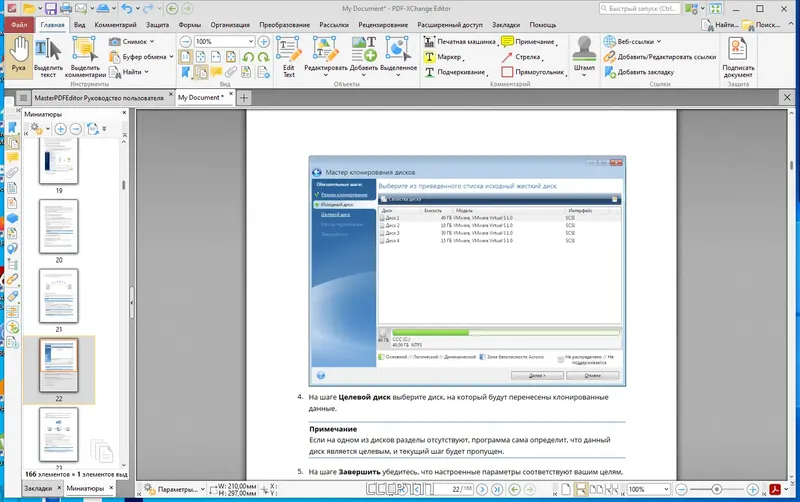Select the Печатная машинка typewriter tool
Viewport: 800px width, 502px height.
pyautogui.click(x=460, y=41)
